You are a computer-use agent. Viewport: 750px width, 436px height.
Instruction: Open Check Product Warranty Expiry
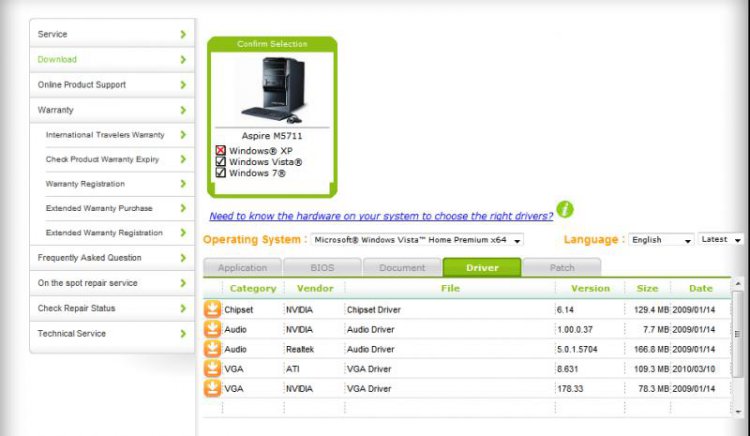[120, 159]
